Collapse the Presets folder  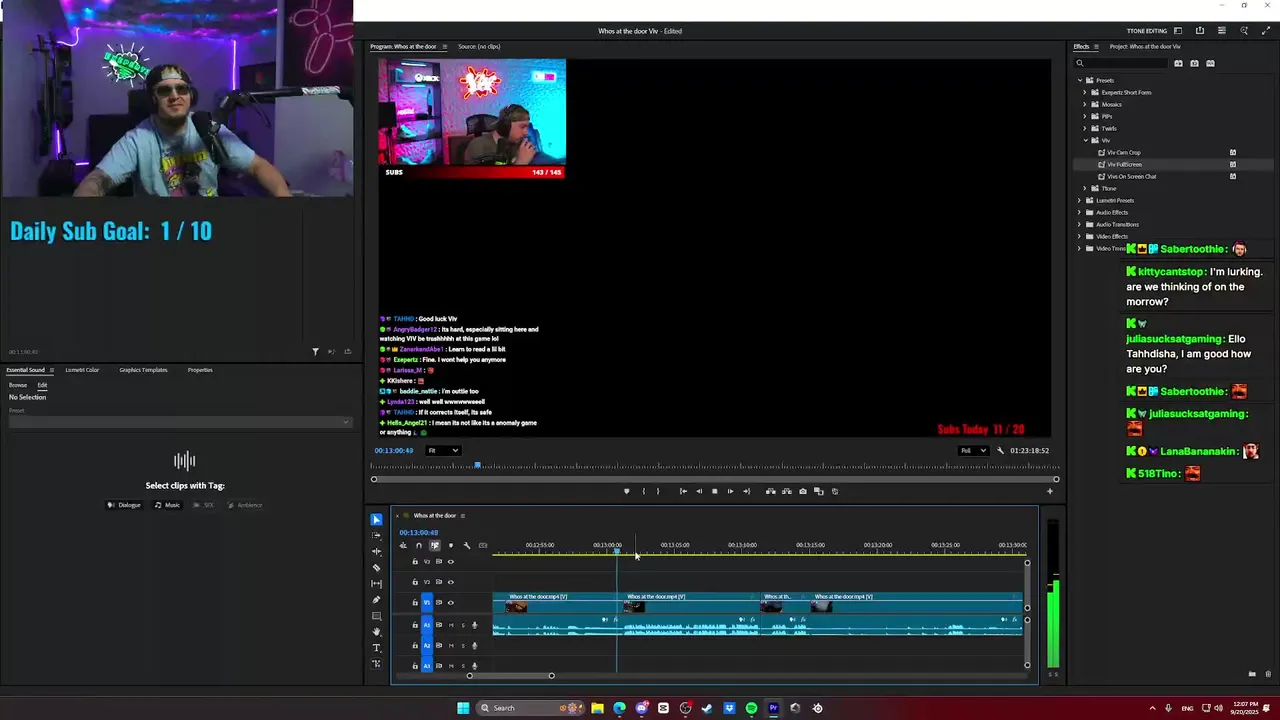click(x=1079, y=80)
